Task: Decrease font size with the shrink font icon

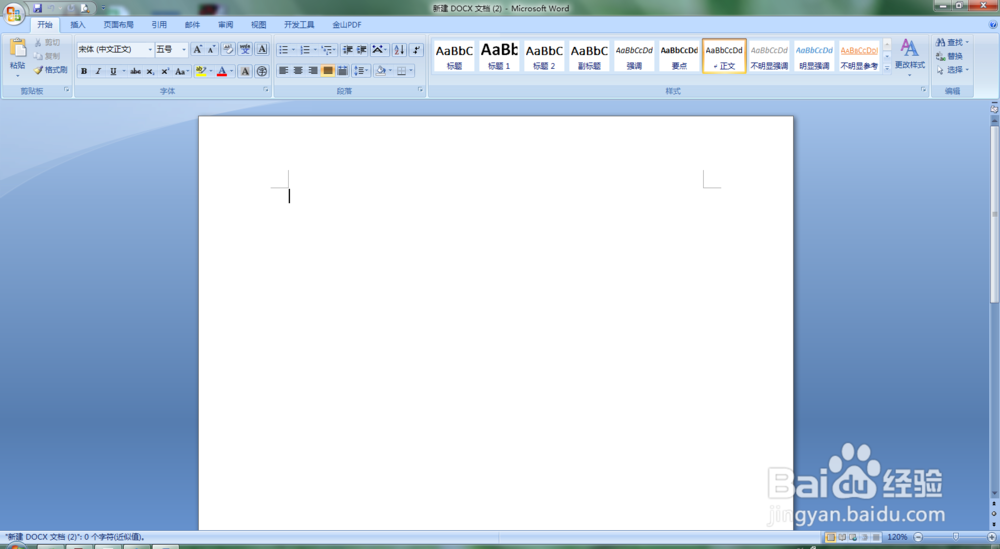Action: point(212,49)
